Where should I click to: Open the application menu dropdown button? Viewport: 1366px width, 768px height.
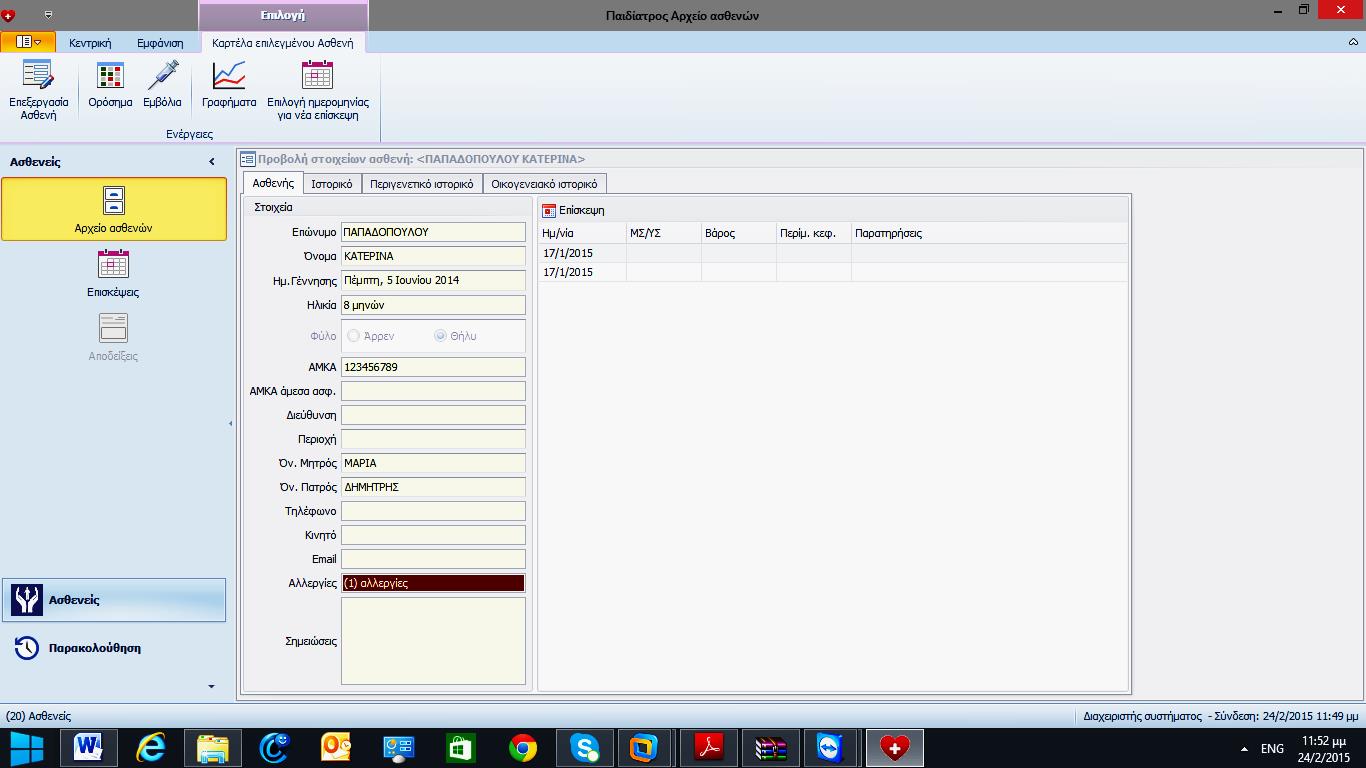[27, 42]
